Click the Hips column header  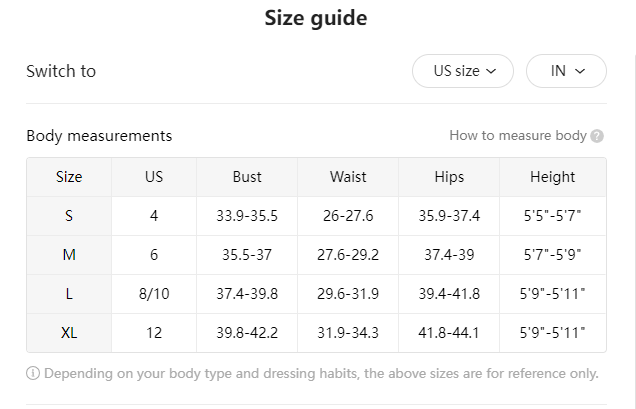click(449, 177)
